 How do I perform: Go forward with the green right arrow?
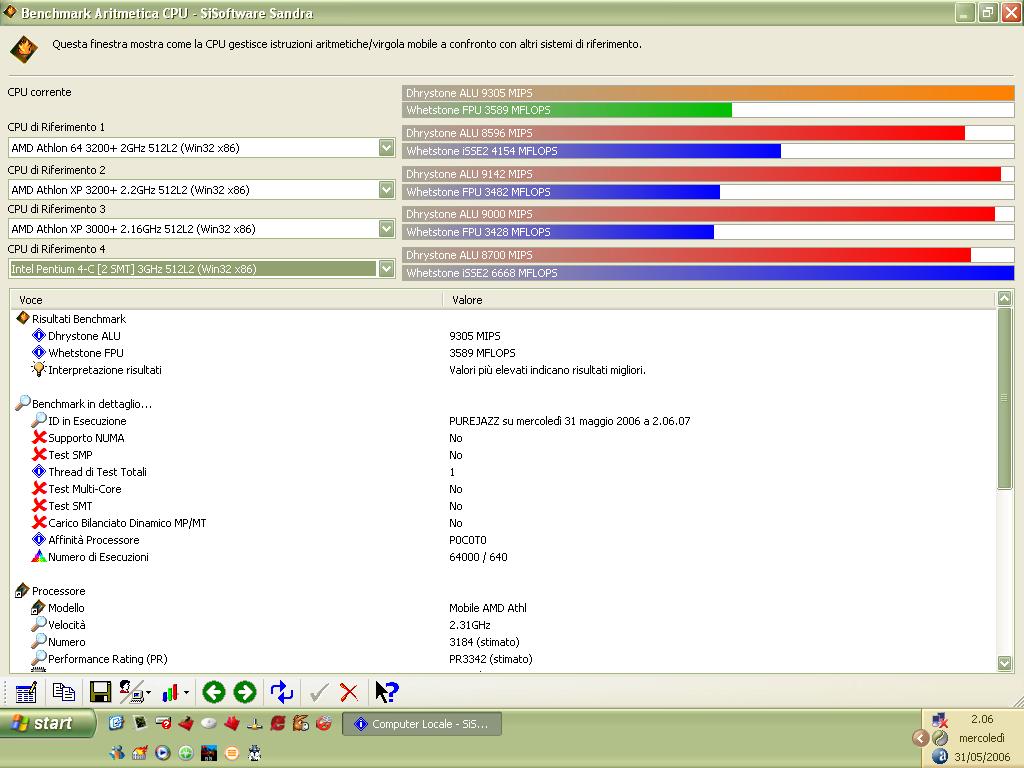point(245,692)
